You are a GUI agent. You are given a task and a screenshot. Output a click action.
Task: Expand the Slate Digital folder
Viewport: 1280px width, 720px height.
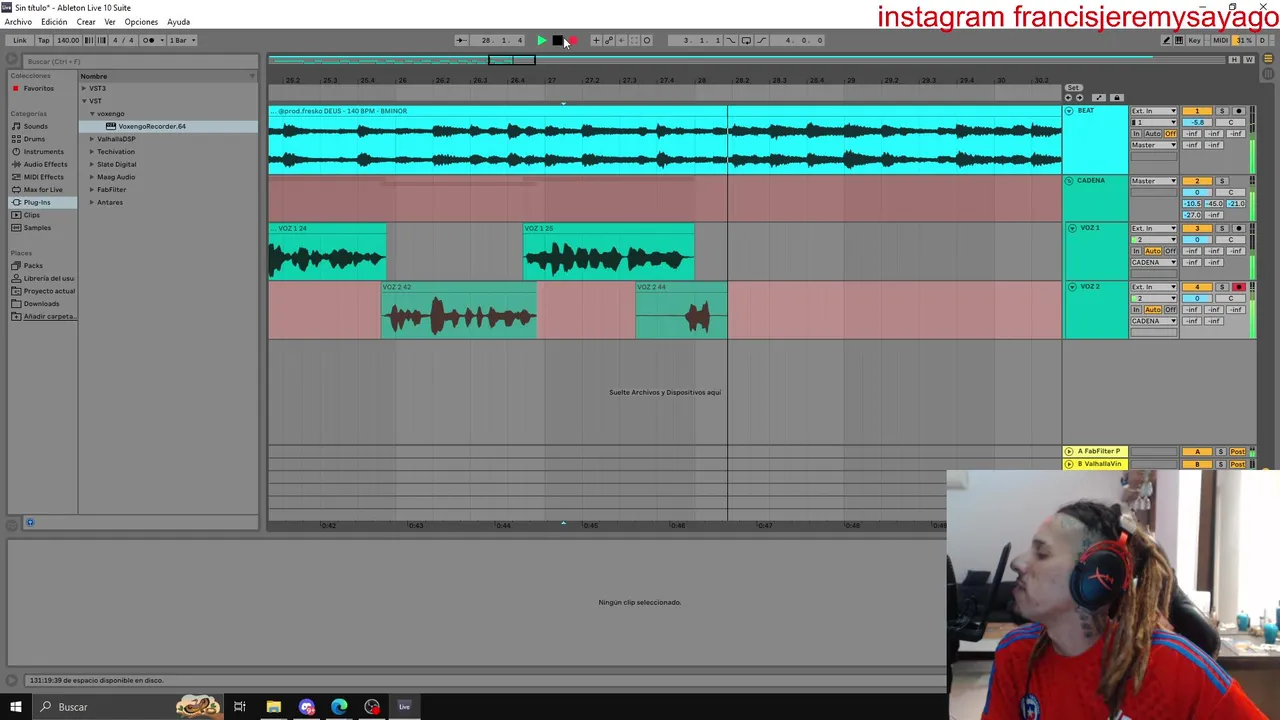[92, 164]
